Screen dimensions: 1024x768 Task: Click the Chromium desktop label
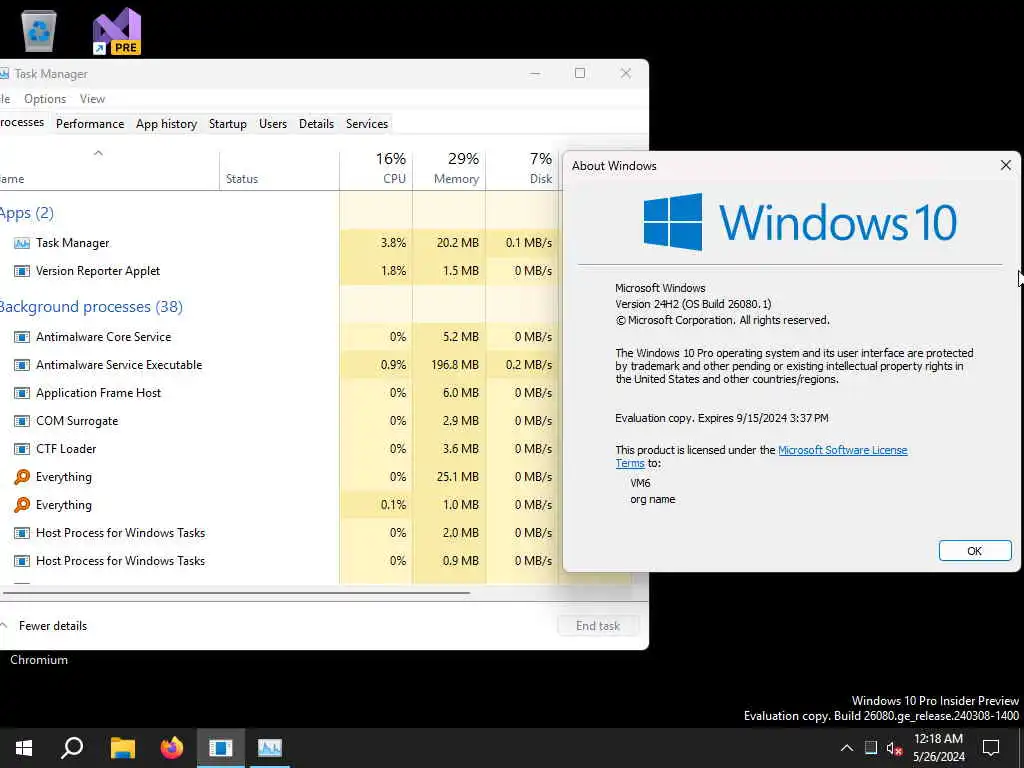(39, 660)
